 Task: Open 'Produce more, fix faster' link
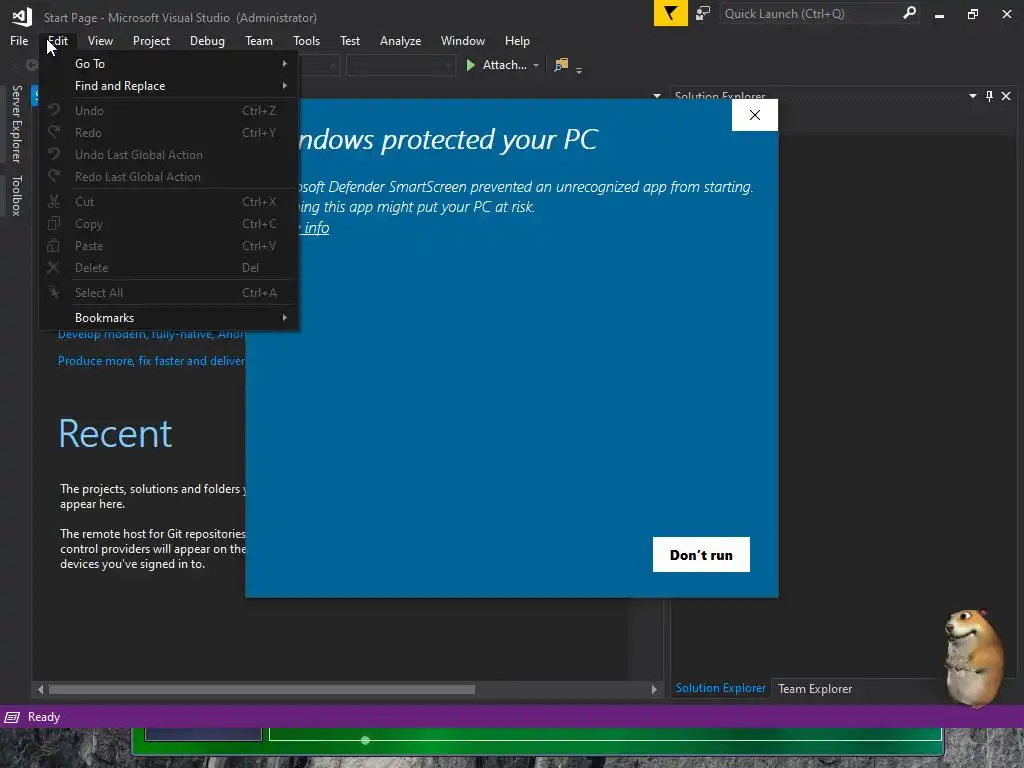[152, 361]
